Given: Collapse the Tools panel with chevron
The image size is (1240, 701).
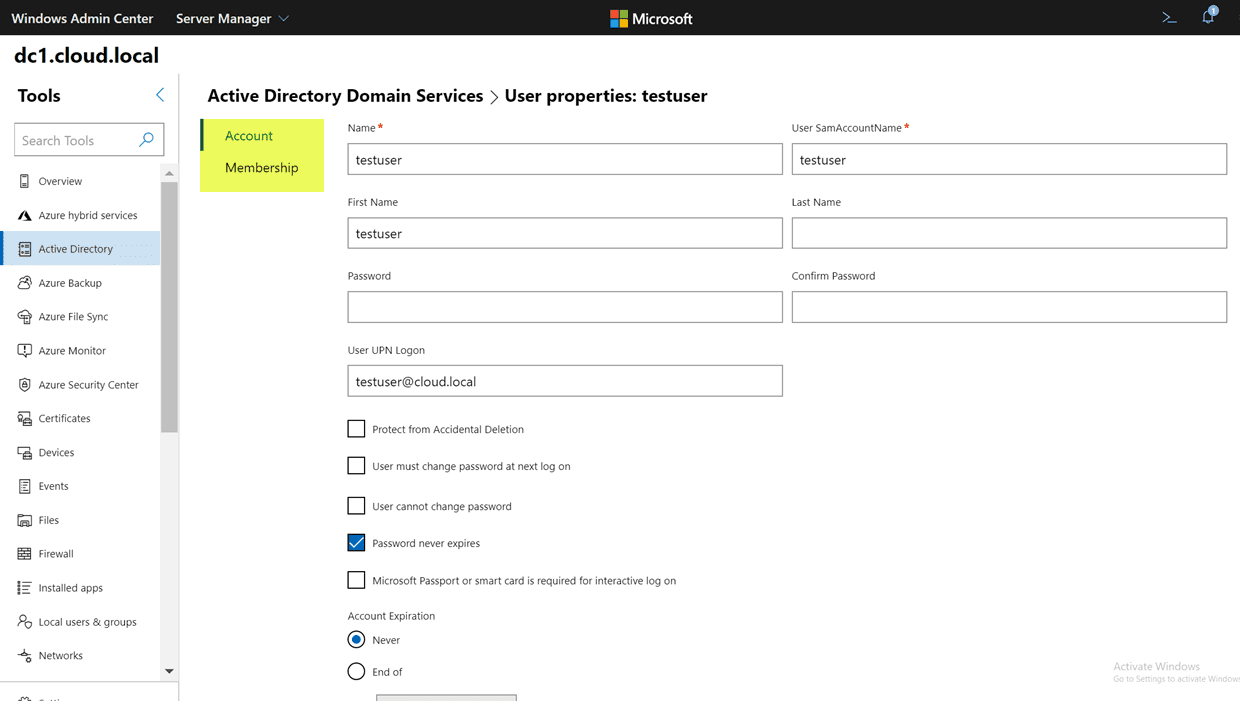Looking at the screenshot, I should pyautogui.click(x=160, y=95).
